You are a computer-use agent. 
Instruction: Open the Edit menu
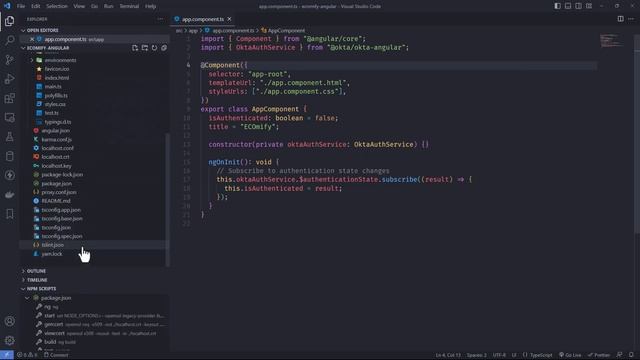36,6
